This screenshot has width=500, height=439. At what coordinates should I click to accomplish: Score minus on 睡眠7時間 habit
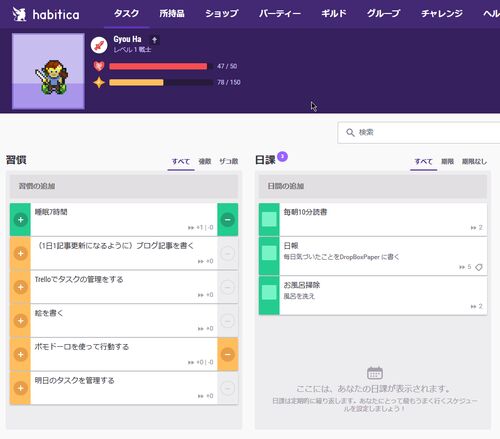[x=228, y=220]
